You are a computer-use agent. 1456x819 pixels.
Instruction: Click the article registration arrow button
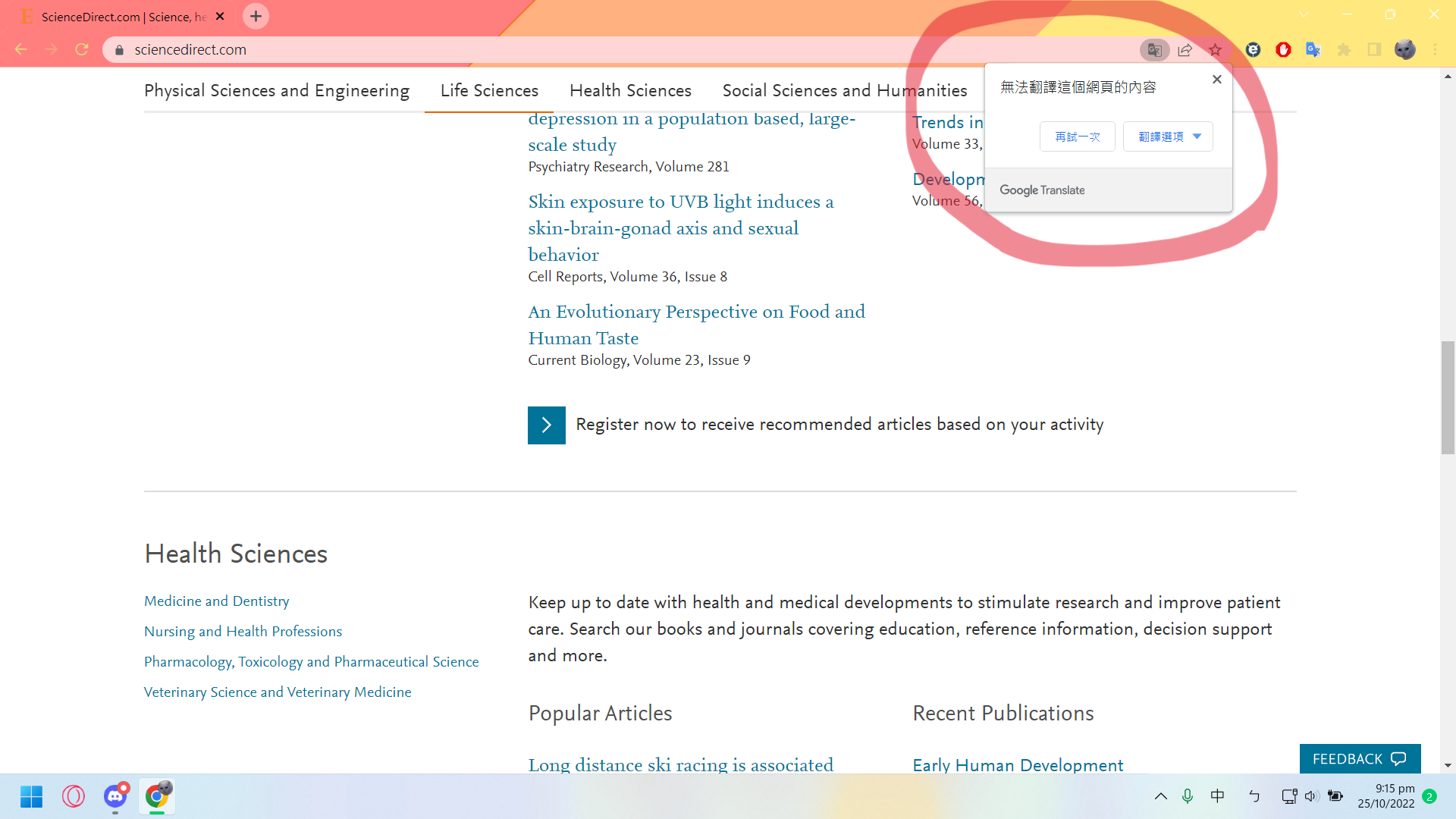546,424
